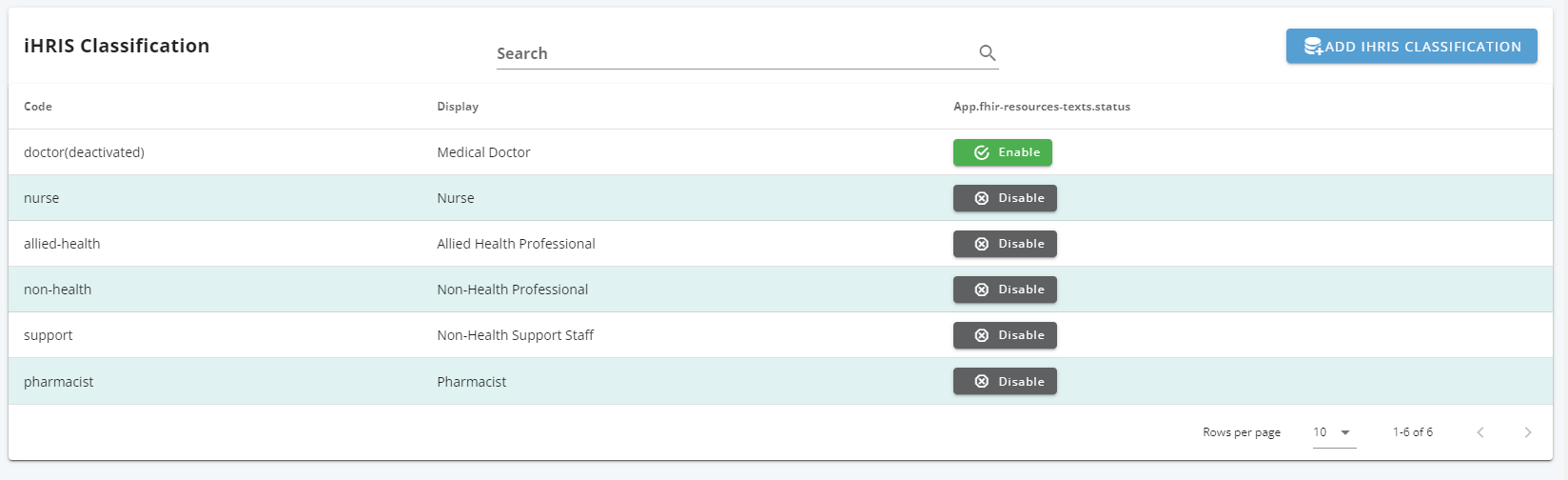Select the allied-health code cell

(x=62, y=244)
